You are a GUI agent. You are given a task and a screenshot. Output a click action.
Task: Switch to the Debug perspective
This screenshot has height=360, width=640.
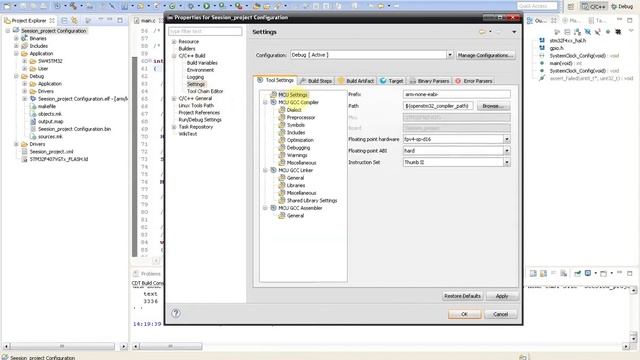click(x=622, y=7)
